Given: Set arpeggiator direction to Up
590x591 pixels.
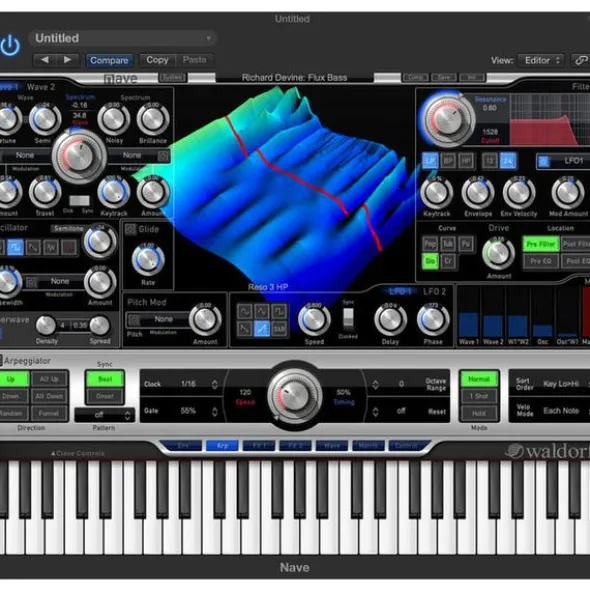Looking at the screenshot, I should coord(11,379).
